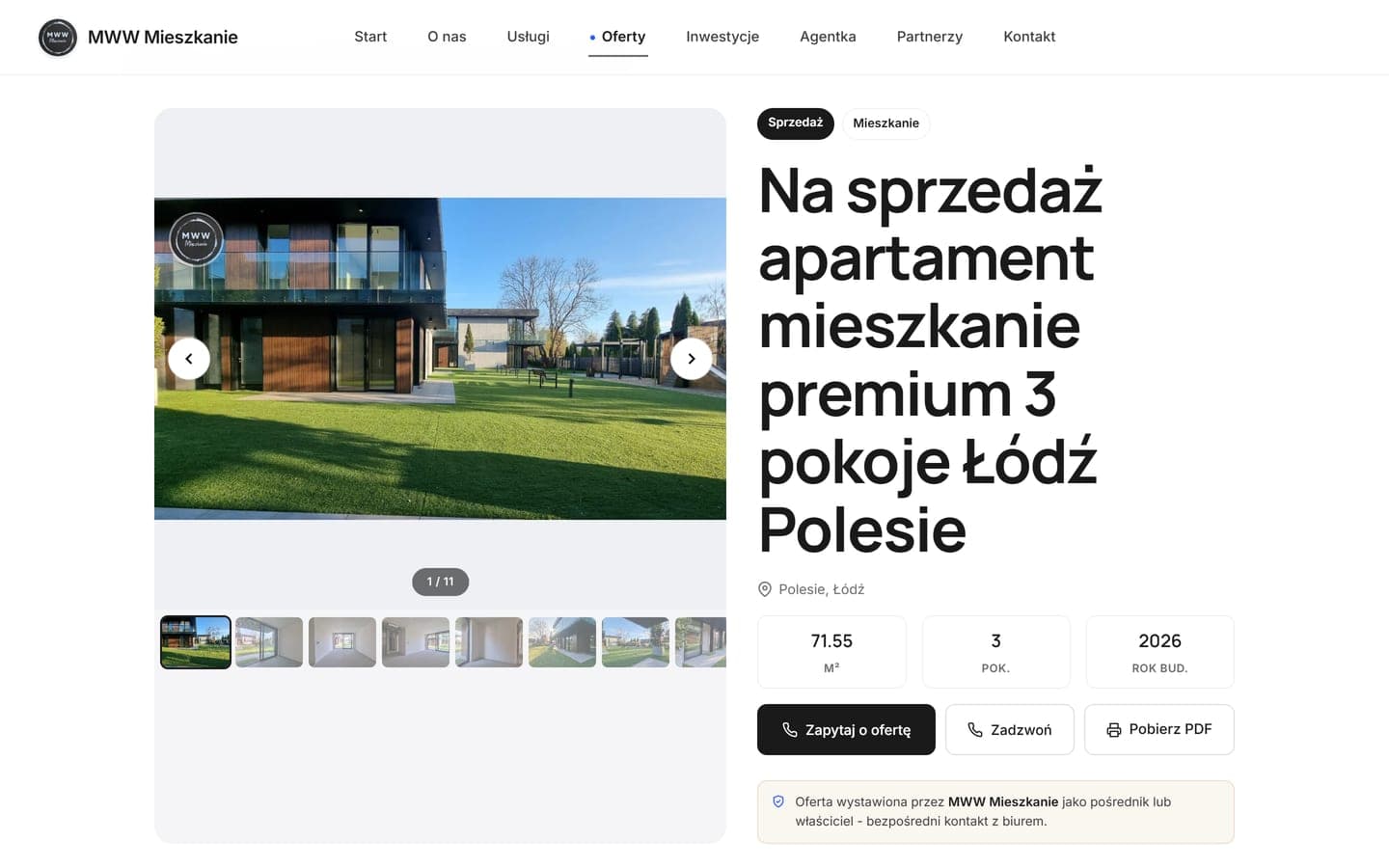Click the offer notice text about pośrednik
The width and height of the screenshot is (1389, 868).
click(983, 811)
